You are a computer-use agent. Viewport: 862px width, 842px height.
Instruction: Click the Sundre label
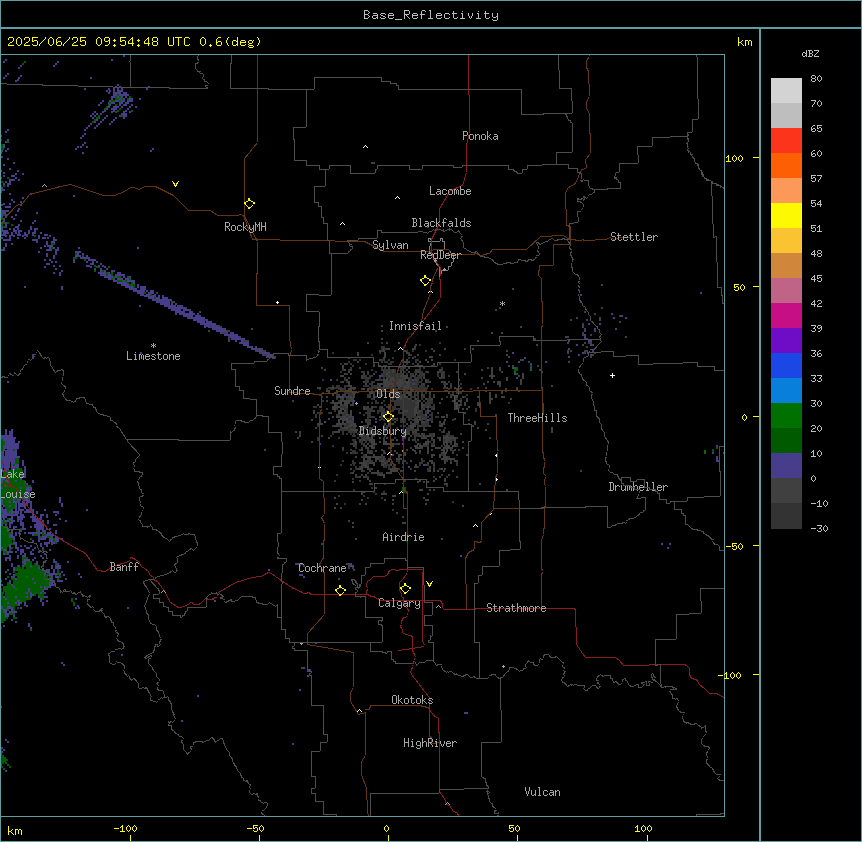click(x=292, y=391)
